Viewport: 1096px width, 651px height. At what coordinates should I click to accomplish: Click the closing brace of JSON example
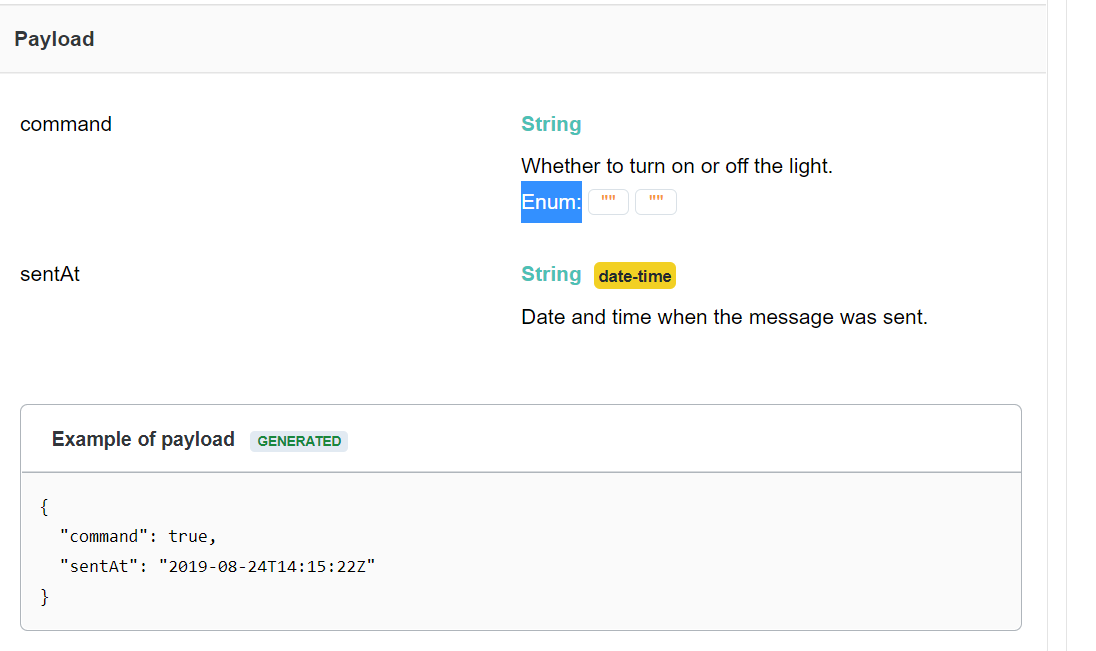point(44,597)
